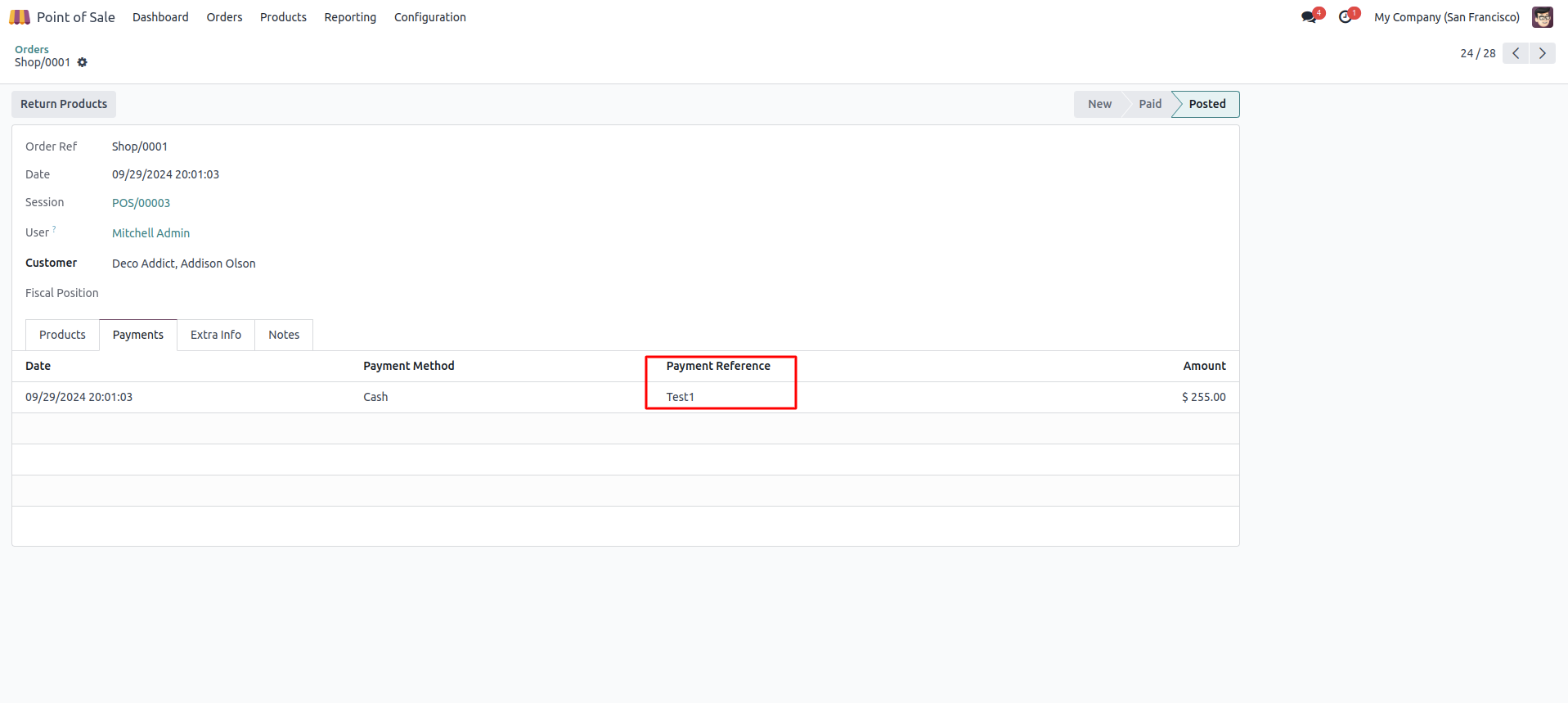The width and height of the screenshot is (1568, 703).
Task: Click the Paid status stage
Action: [1150, 104]
